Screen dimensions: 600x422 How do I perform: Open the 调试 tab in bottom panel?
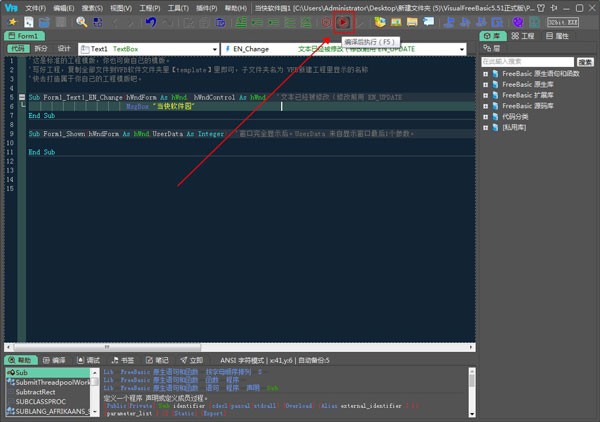point(88,359)
